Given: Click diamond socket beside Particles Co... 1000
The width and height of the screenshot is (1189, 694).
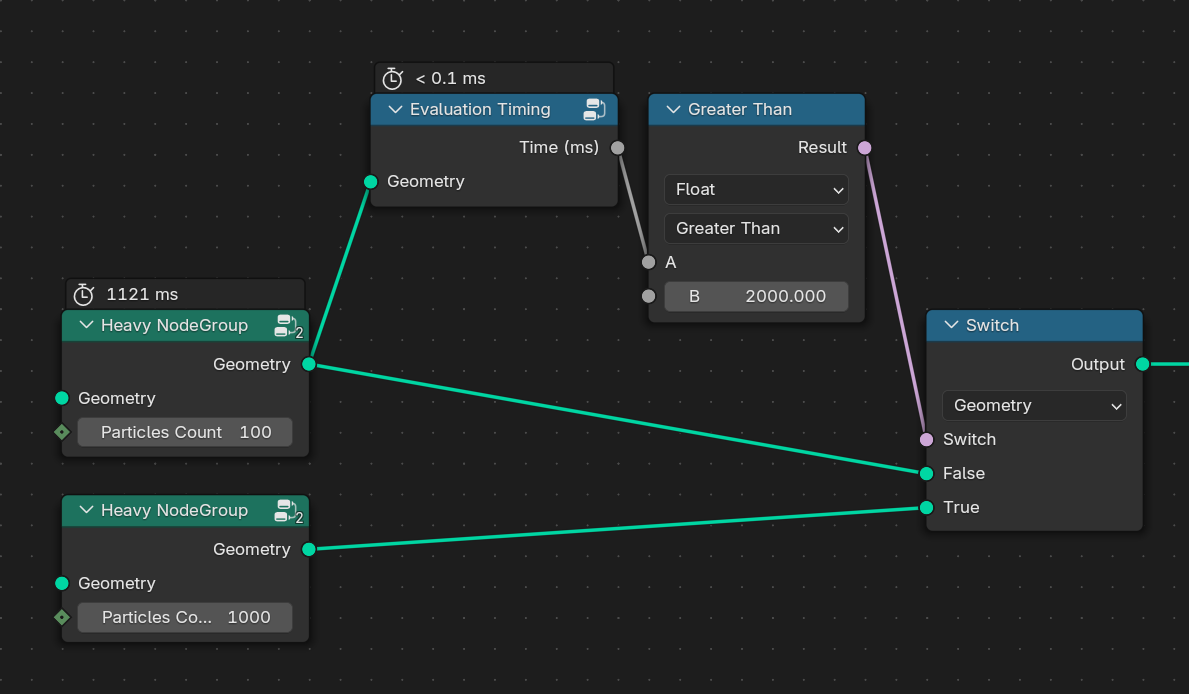Looking at the screenshot, I should tap(62, 617).
